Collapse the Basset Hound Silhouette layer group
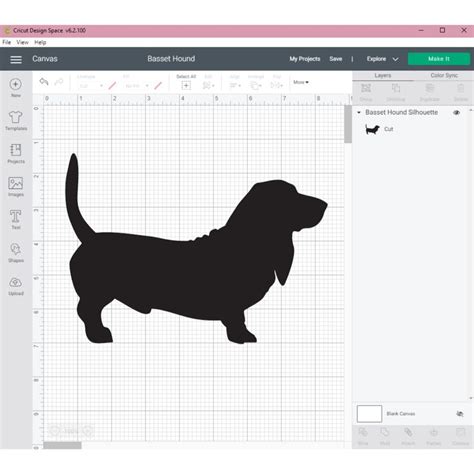 [x=359, y=113]
